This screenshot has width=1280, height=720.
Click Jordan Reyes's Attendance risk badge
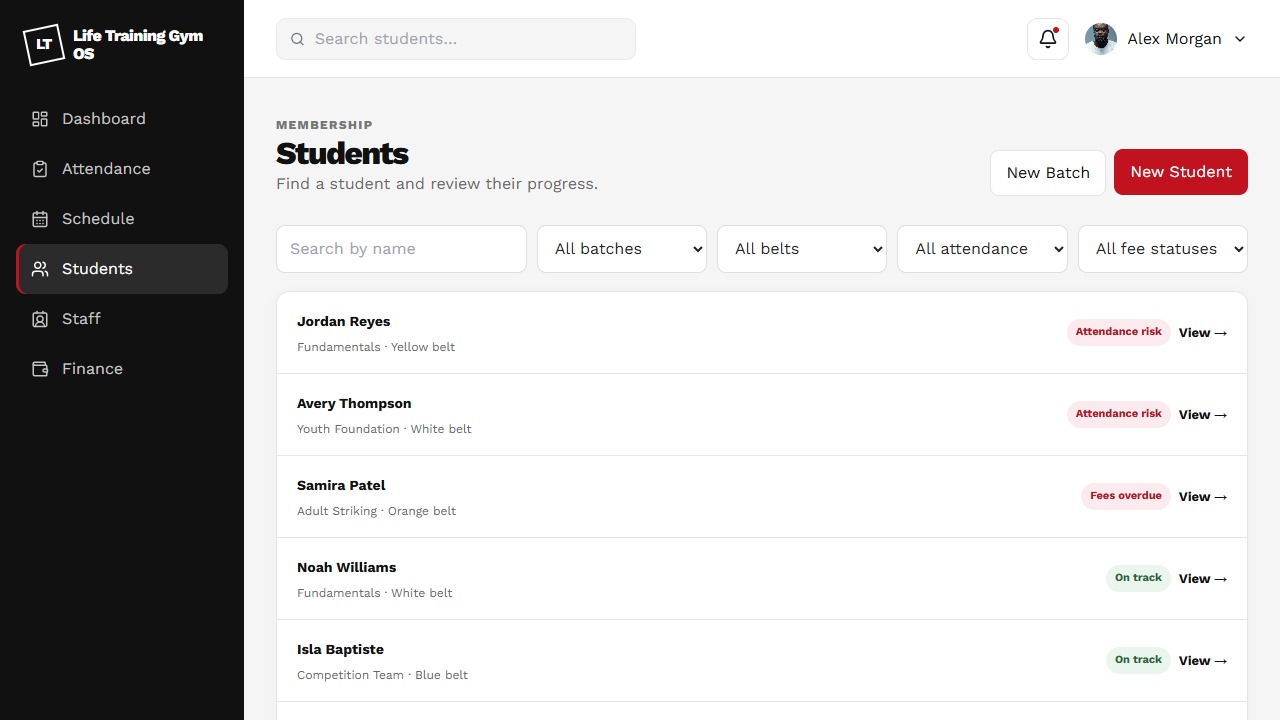tap(1119, 332)
